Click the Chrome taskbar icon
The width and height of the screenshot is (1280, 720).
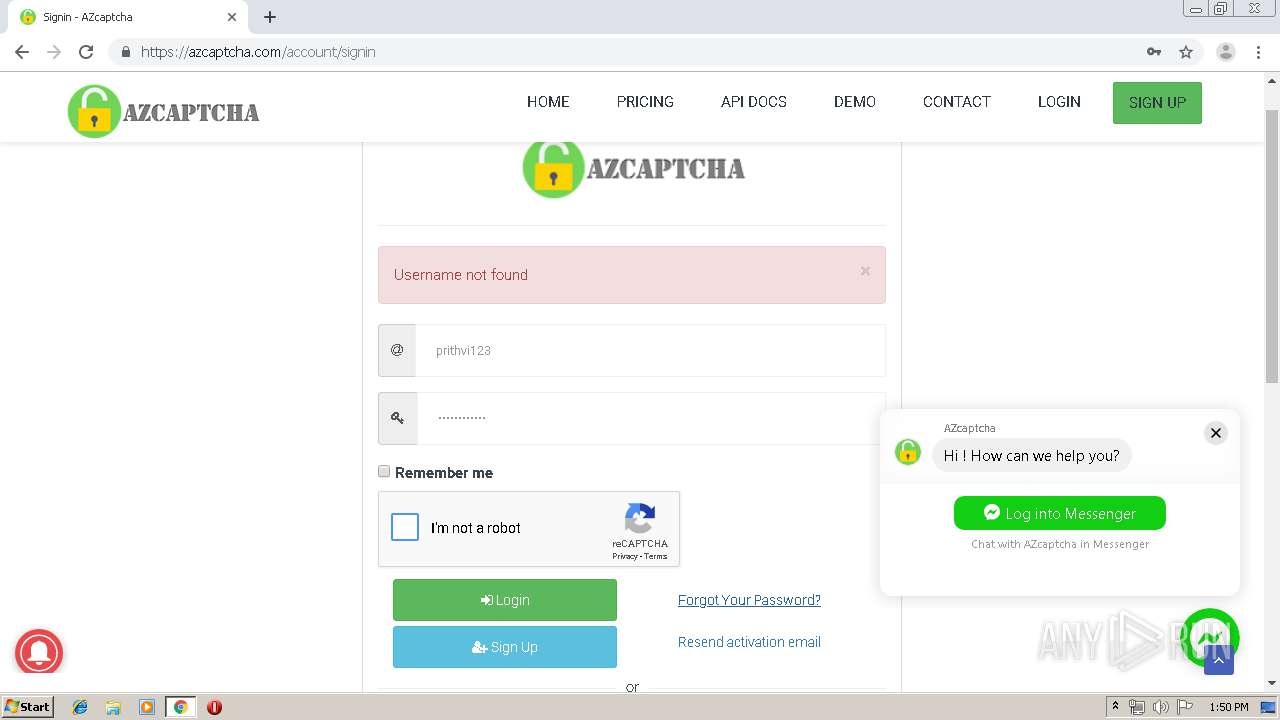[180, 707]
